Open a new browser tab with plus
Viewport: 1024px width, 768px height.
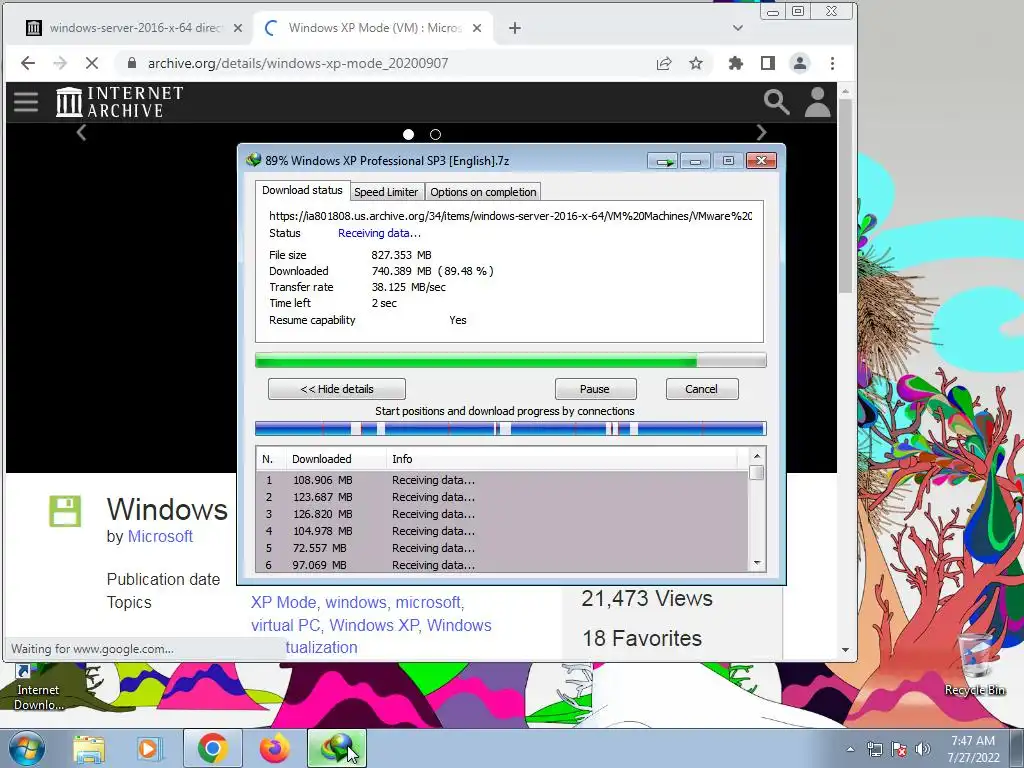(x=515, y=28)
